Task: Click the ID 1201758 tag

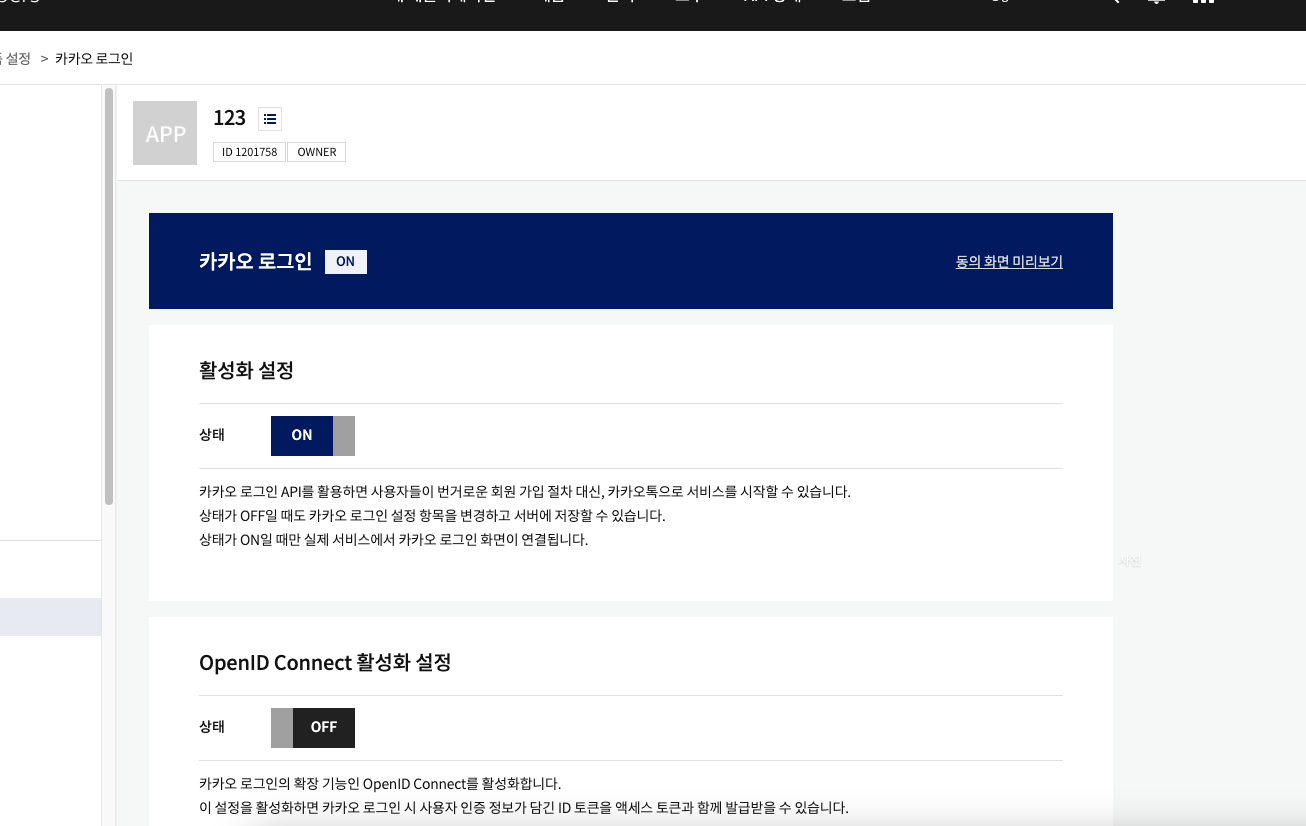Action: click(x=250, y=152)
